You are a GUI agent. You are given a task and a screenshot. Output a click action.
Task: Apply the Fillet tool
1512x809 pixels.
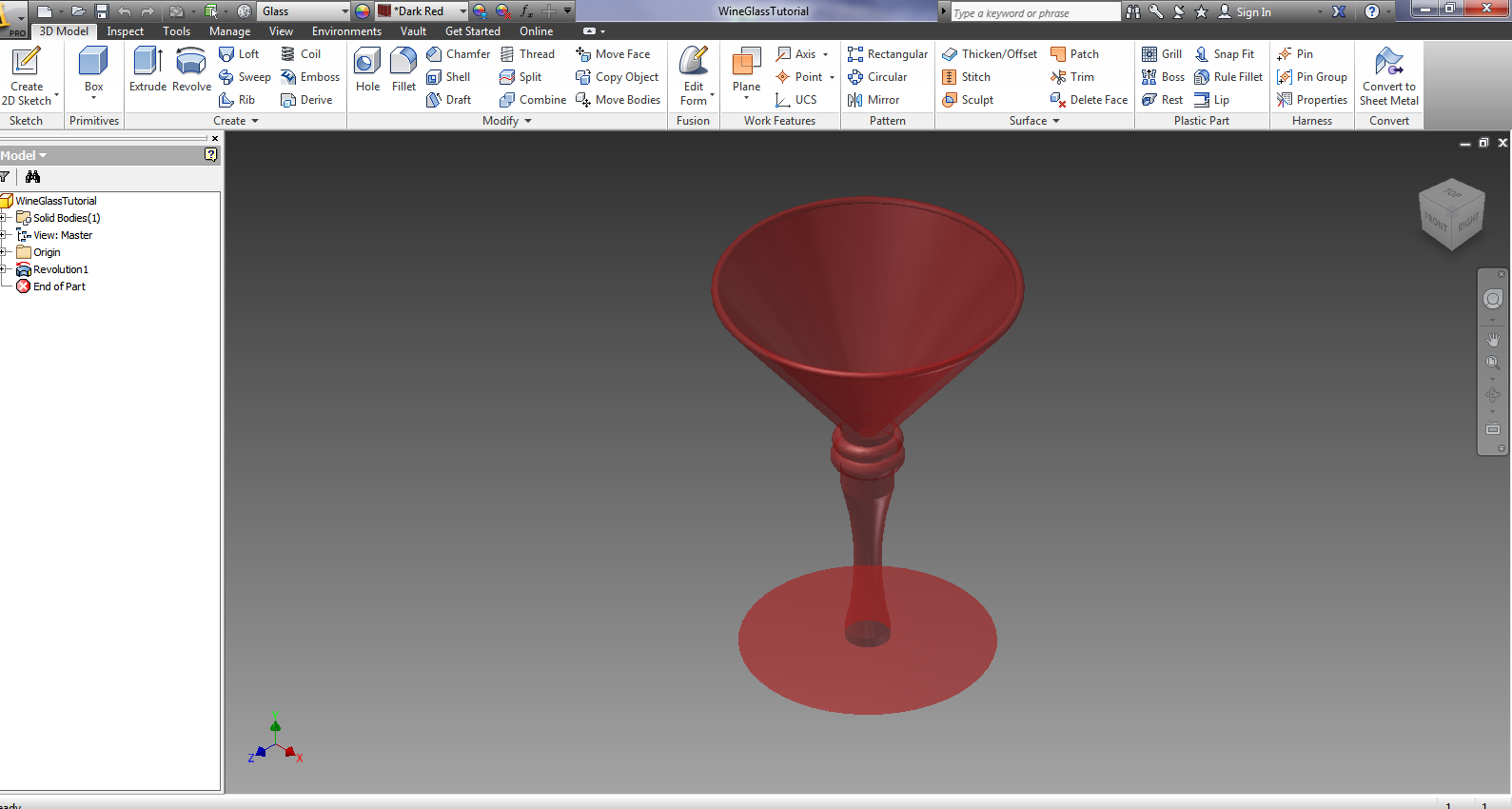[403, 69]
